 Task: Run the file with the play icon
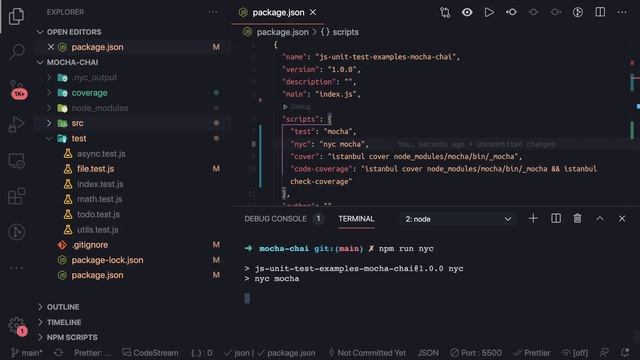click(489, 12)
